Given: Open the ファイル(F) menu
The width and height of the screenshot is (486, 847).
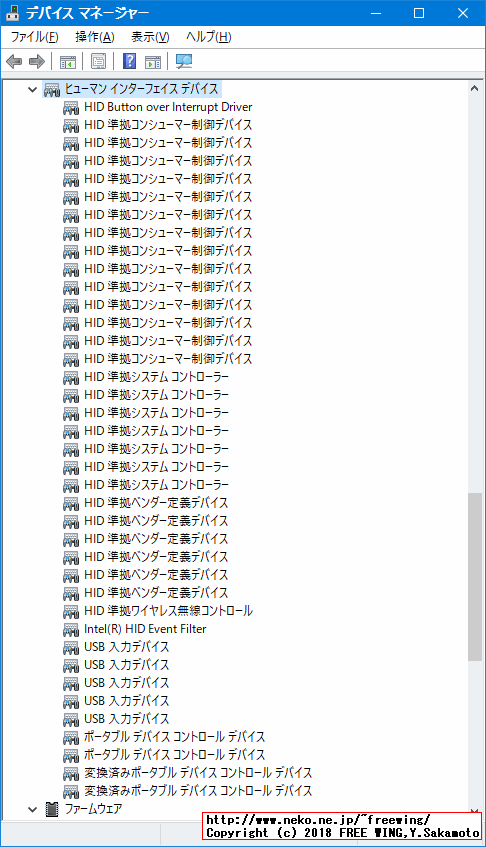Looking at the screenshot, I should (34, 37).
